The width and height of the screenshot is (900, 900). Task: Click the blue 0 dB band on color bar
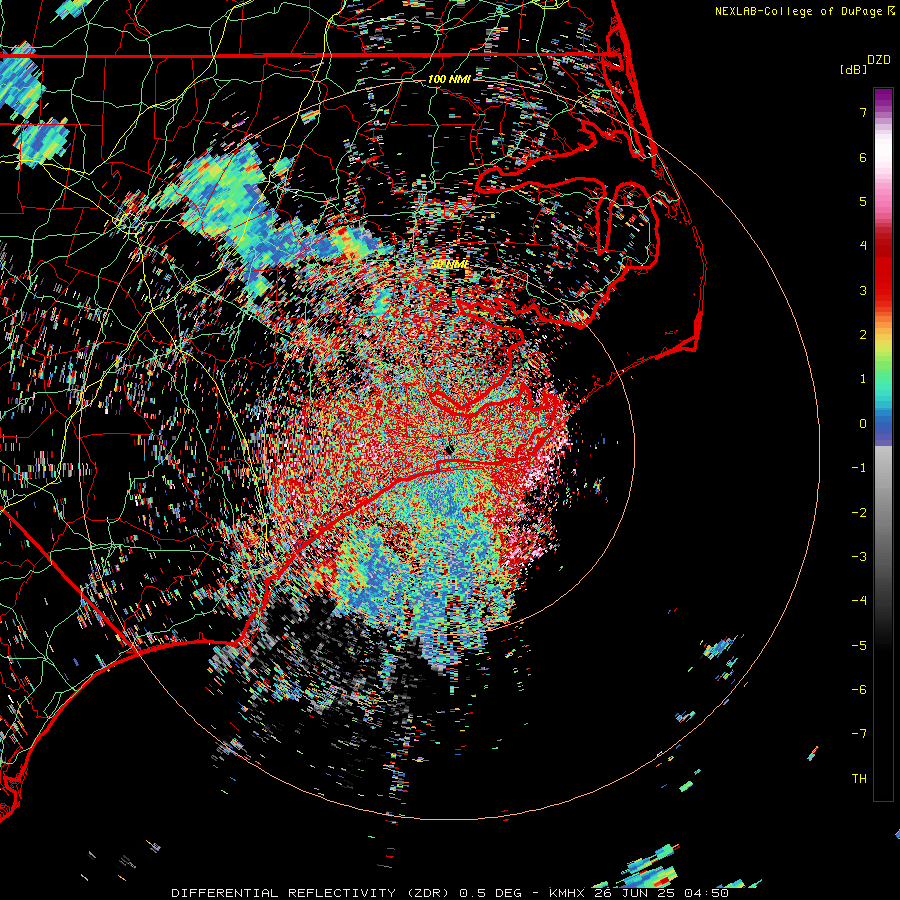pyautogui.click(x=883, y=426)
